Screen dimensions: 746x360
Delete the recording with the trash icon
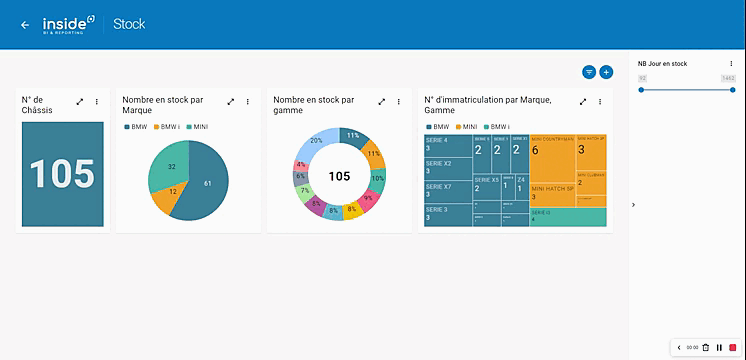[706, 348]
